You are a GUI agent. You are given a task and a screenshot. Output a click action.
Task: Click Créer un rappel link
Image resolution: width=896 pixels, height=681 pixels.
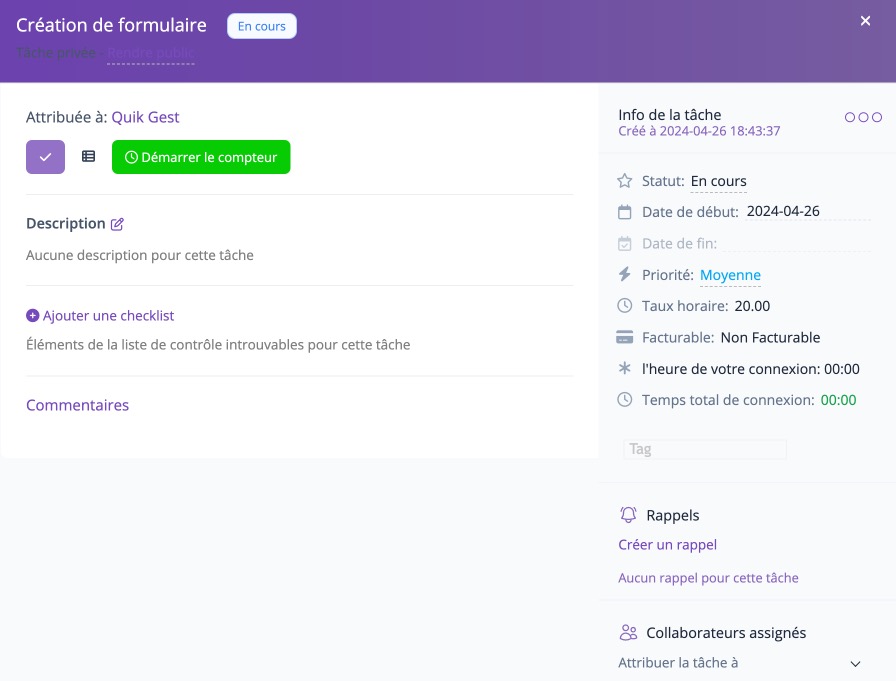(x=668, y=545)
